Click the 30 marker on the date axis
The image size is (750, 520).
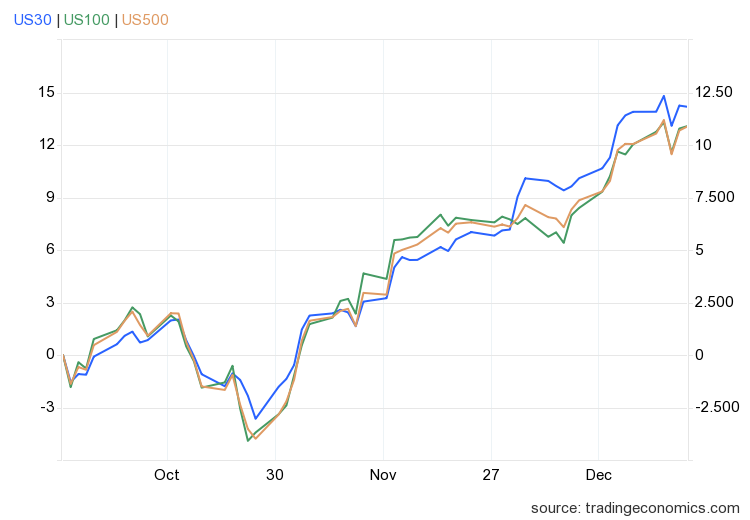(275, 475)
